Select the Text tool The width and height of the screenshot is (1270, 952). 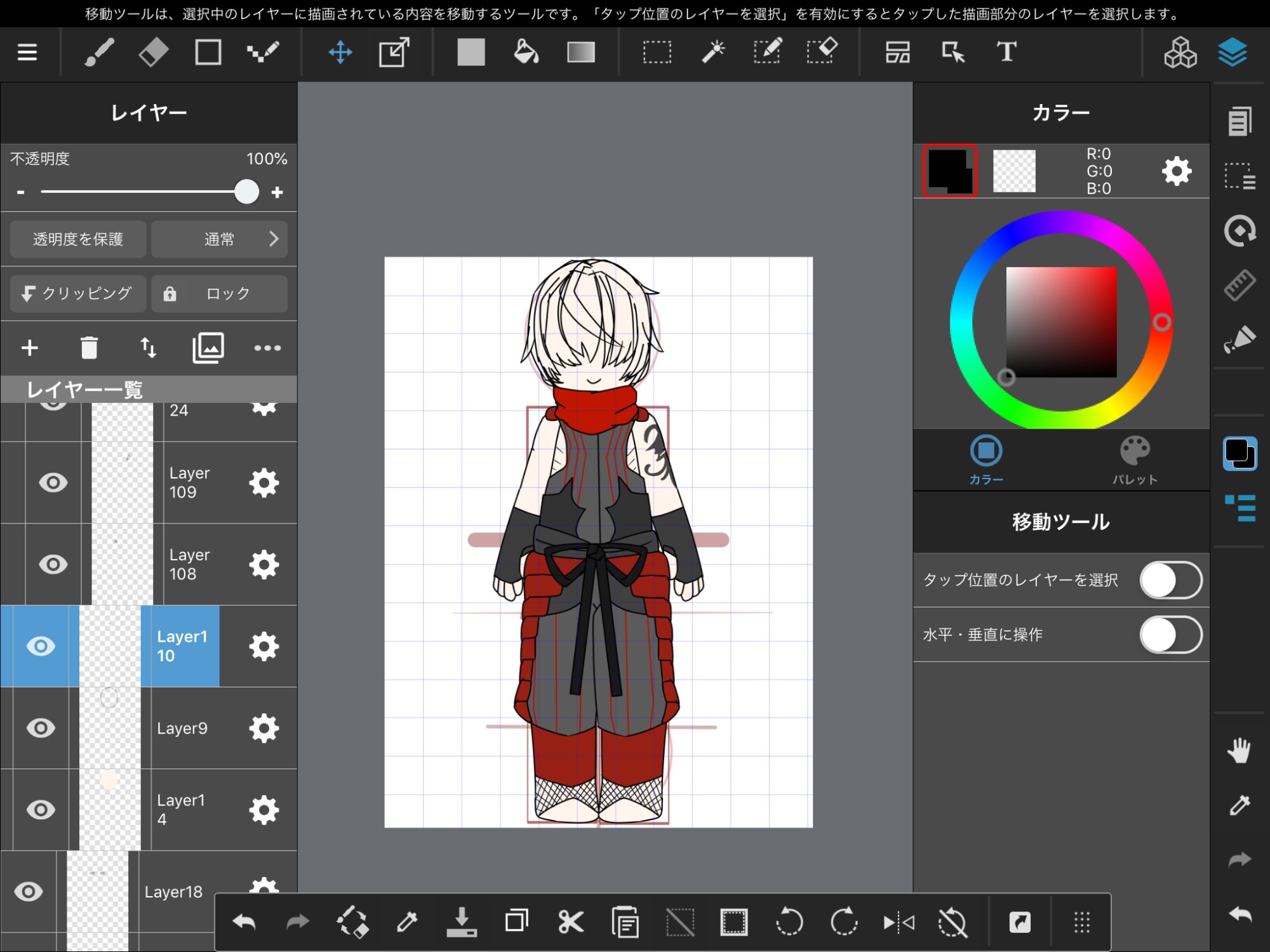pyautogui.click(x=1006, y=52)
